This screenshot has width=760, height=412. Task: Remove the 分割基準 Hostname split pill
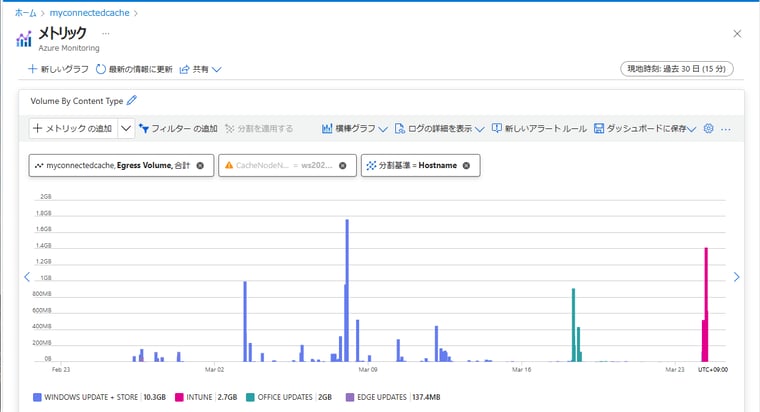[x=466, y=166]
